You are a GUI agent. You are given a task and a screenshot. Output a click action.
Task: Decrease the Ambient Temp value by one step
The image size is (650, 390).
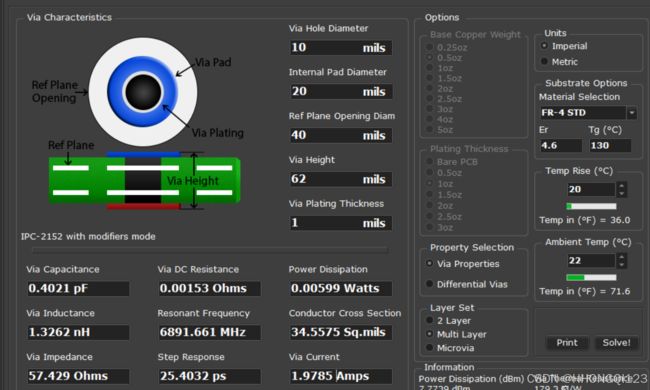621,264
